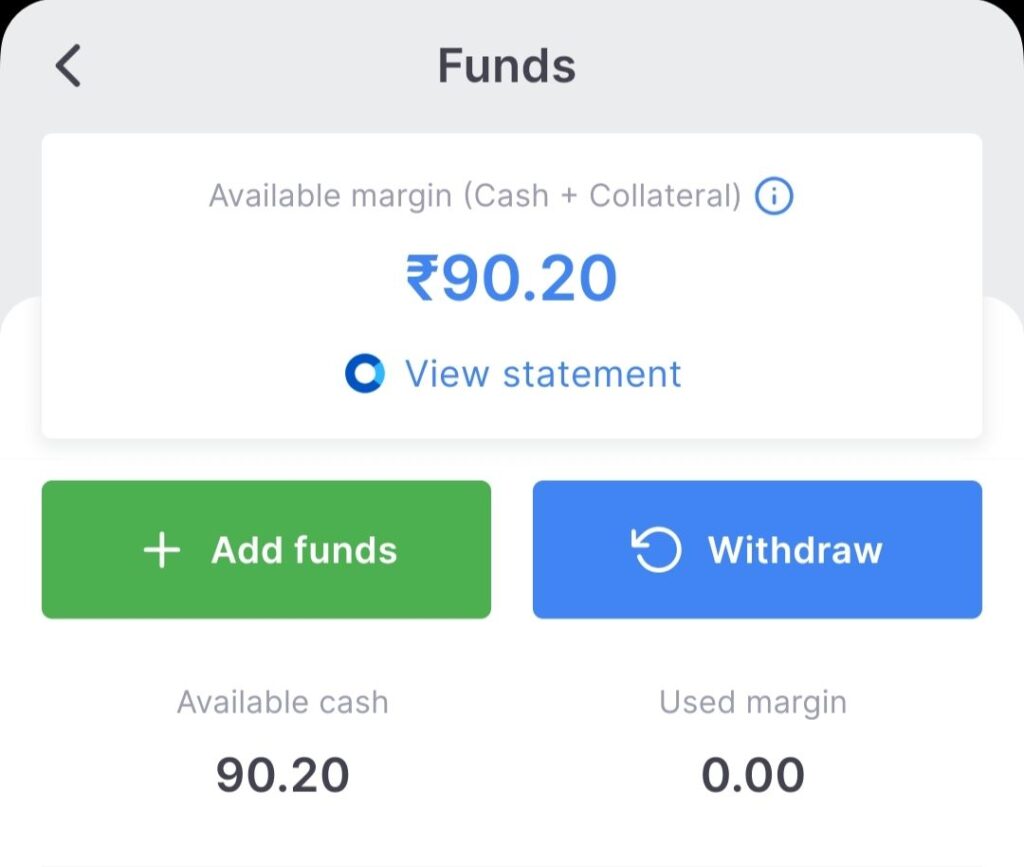This screenshot has height=867, width=1024.
Task: Tap the back arrow icon
Action: 68,66
